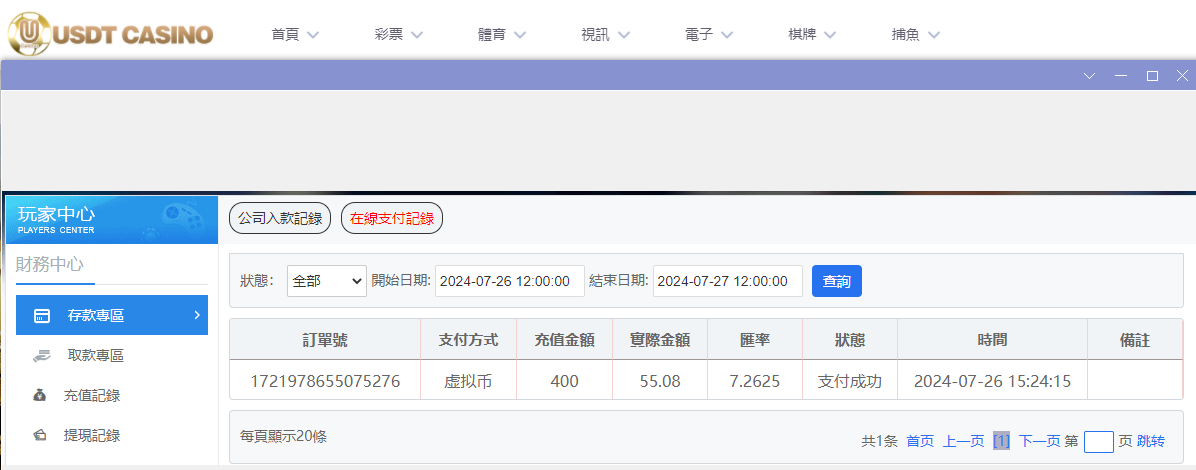Click the 開始日期 start date field
The image size is (1196, 470).
coord(510,281)
